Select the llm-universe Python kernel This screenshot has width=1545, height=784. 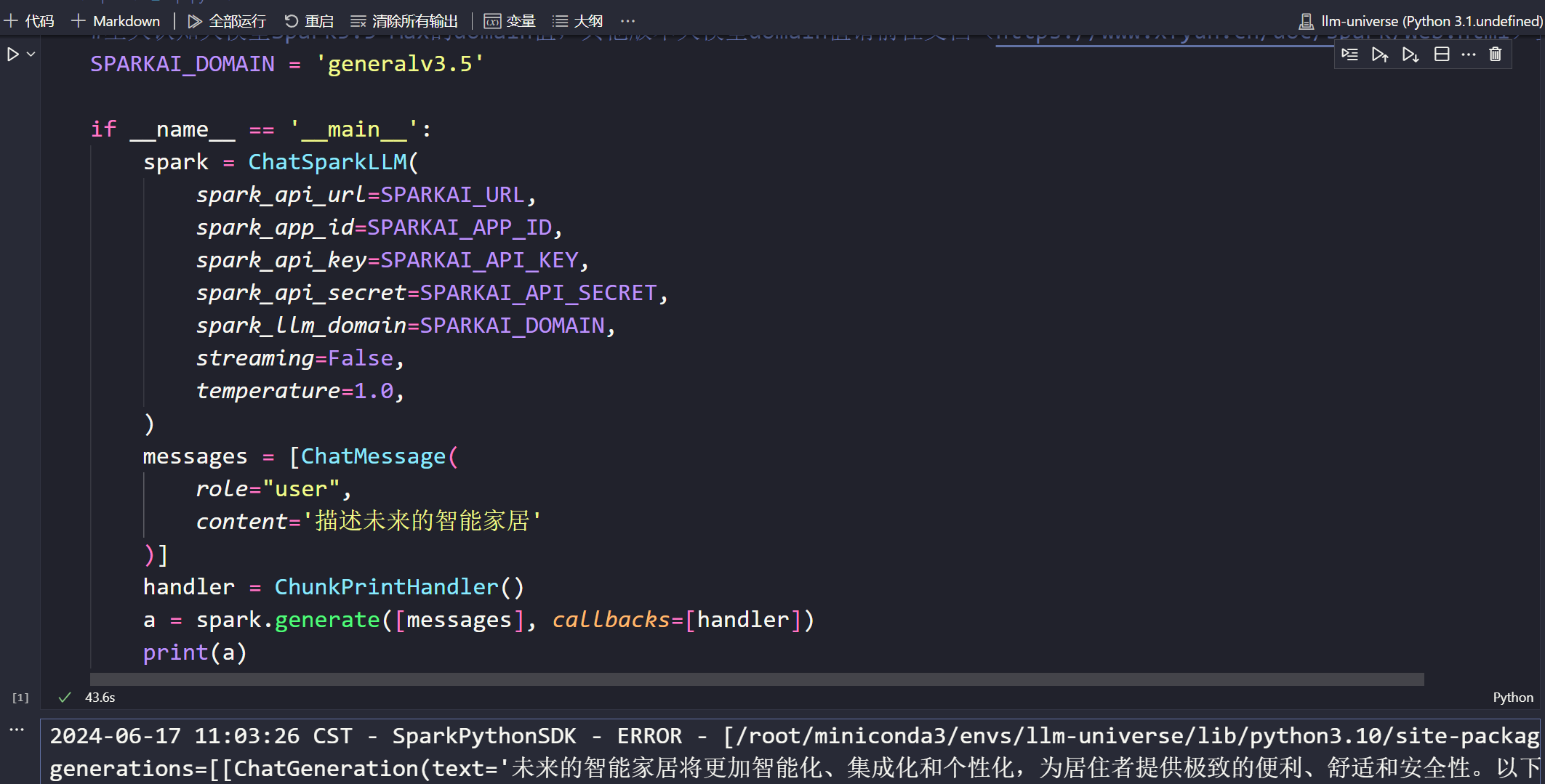pyautogui.click(x=1421, y=21)
